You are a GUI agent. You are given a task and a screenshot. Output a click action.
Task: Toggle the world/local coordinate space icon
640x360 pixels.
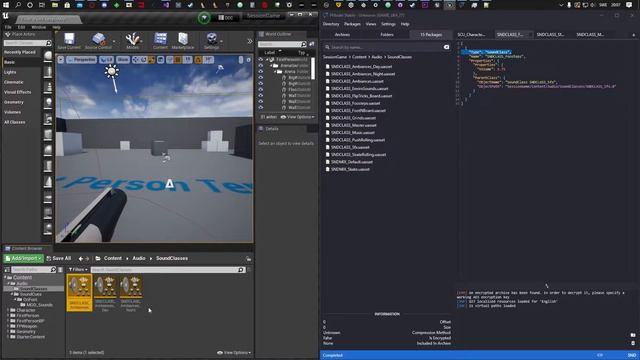[x=161, y=60]
